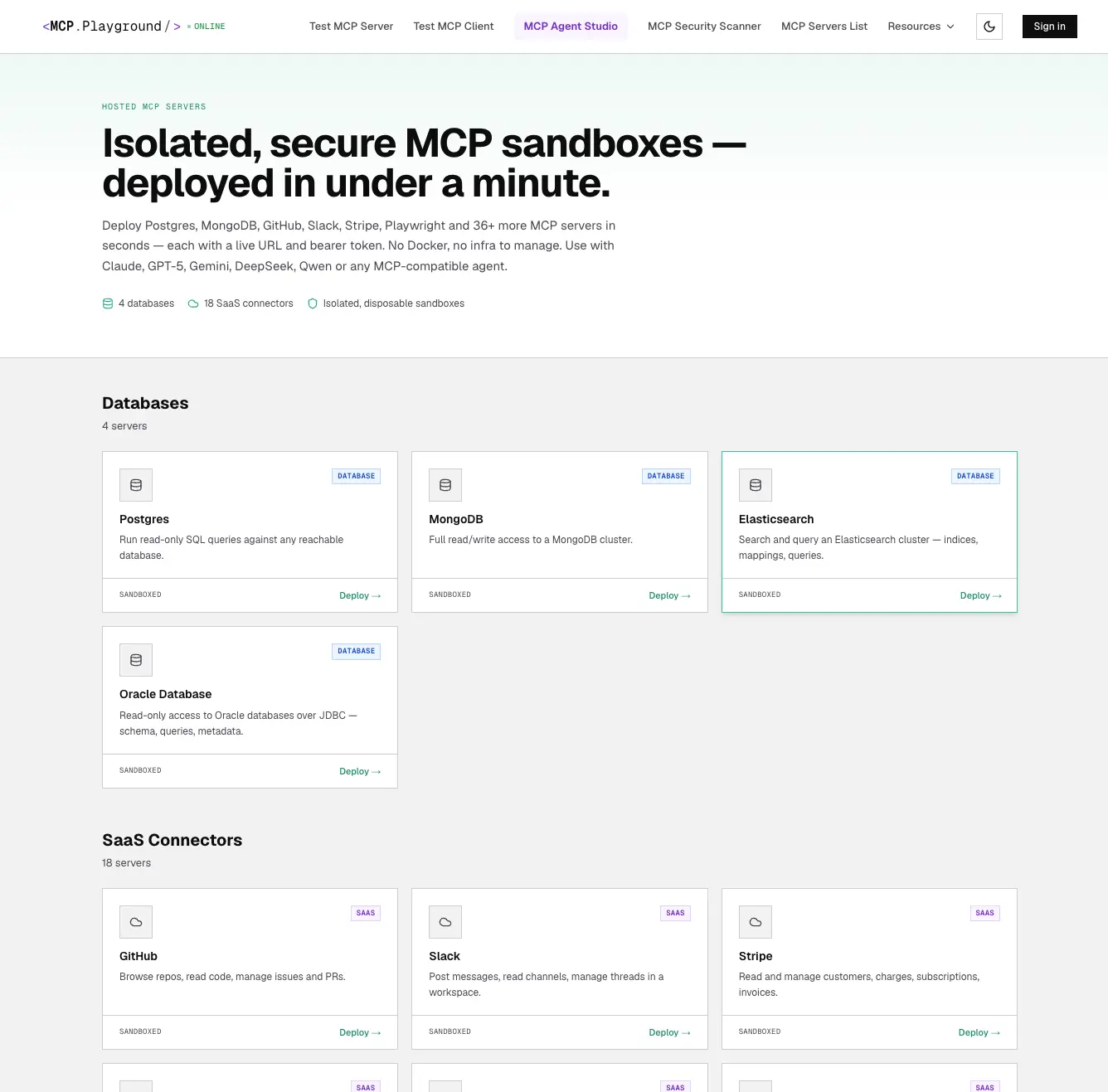The image size is (1108, 1092).
Task: Click the DATABASE tag on MongoDB card
Action: [666, 476]
